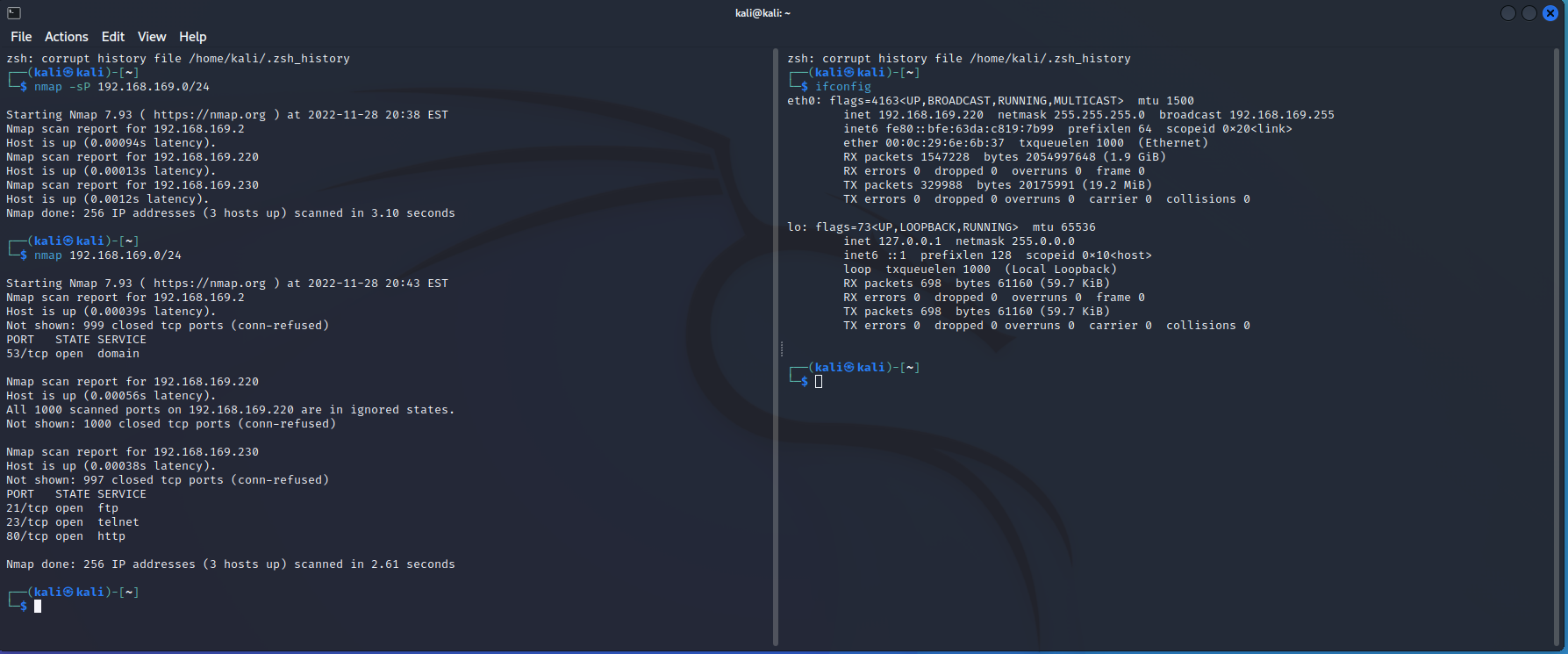Click the '21/tcp open ftp' line
The height and width of the screenshot is (654, 1568).
(62, 508)
